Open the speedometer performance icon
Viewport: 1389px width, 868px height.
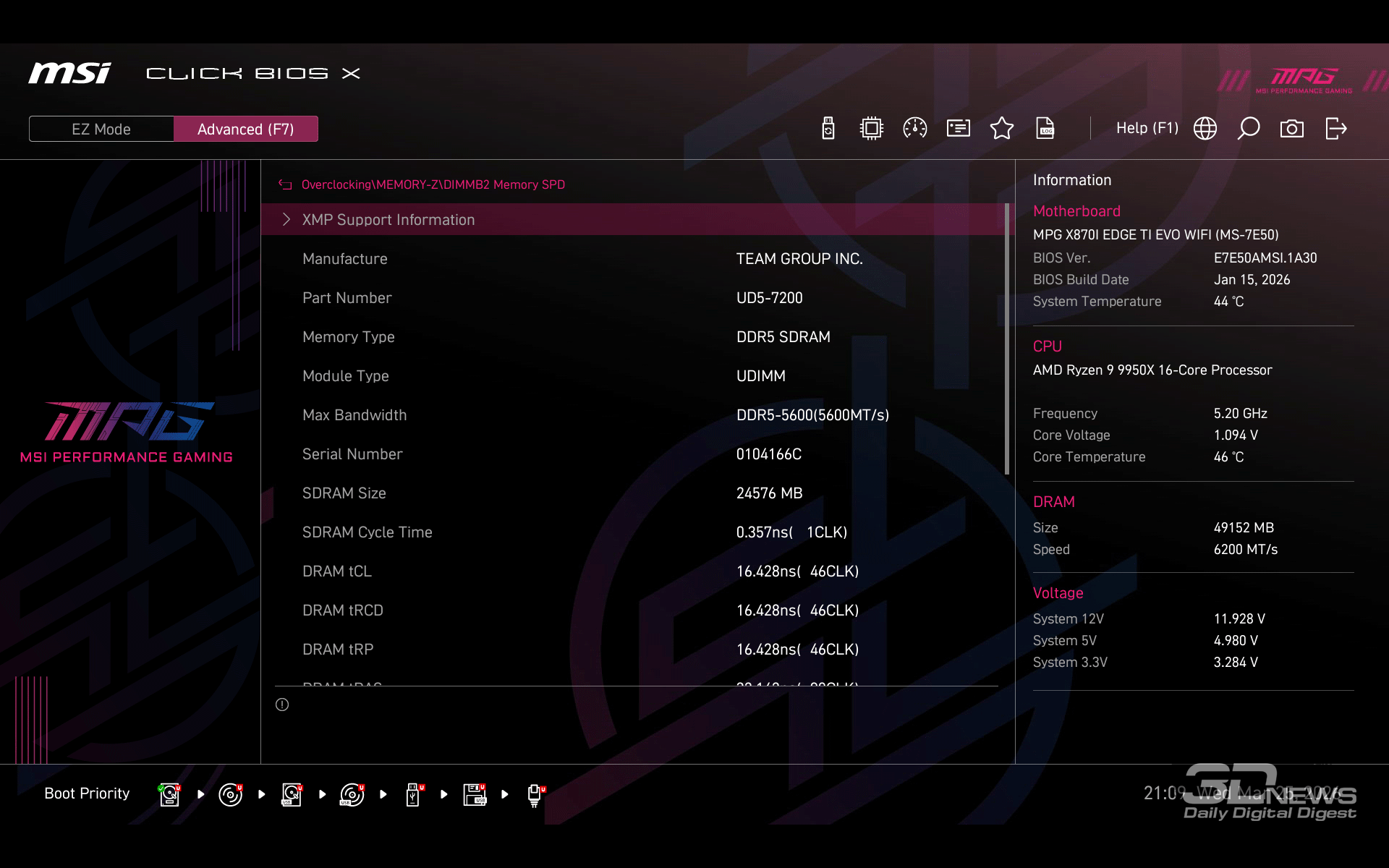[x=915, y=129]
